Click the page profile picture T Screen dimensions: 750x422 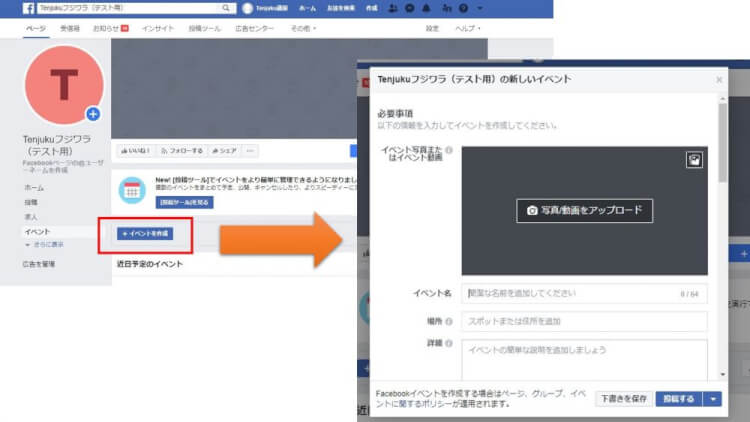point(64,85)
